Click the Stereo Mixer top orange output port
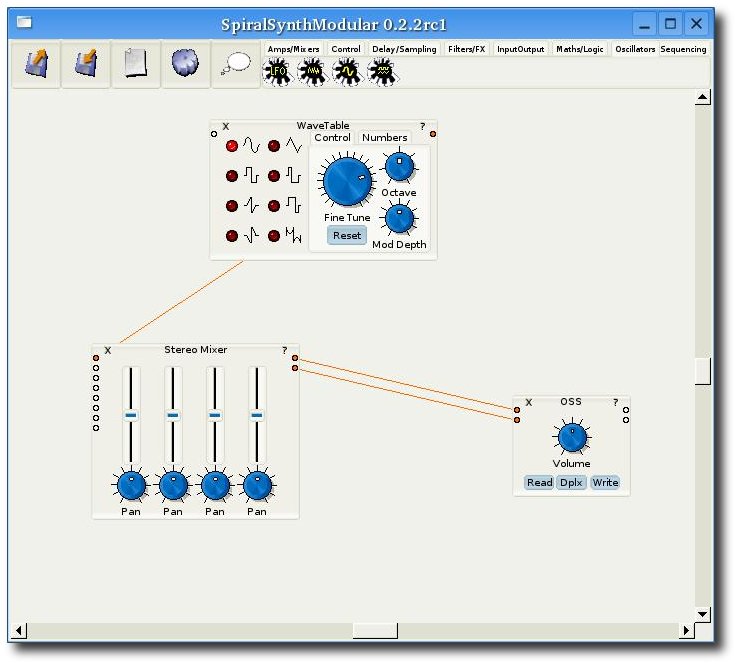 click(295, 358)
